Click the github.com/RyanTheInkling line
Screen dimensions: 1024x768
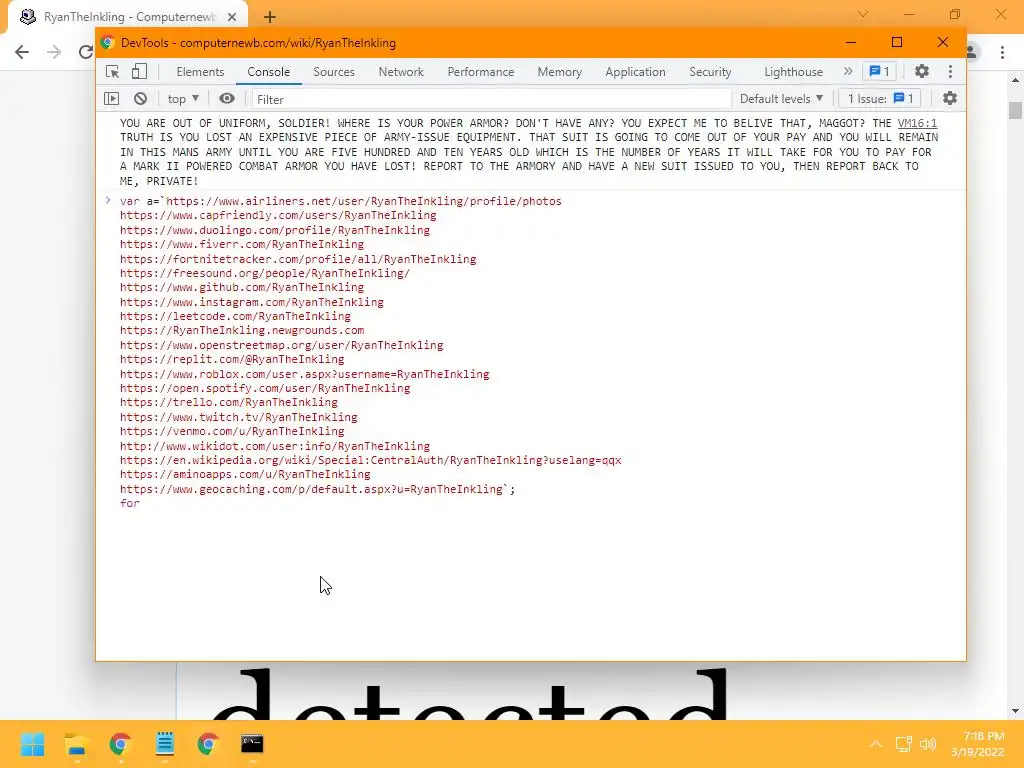tap(242, 287)
